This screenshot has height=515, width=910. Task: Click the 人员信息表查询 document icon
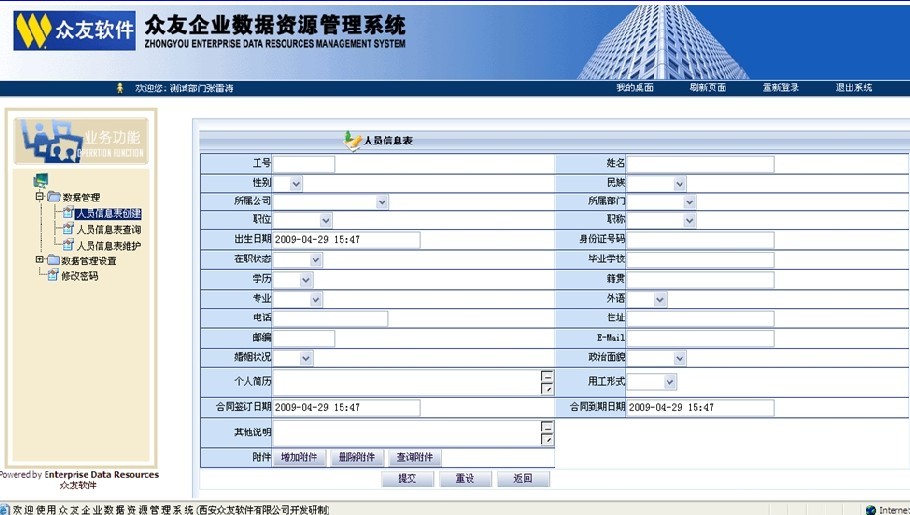tap(68, 229)
